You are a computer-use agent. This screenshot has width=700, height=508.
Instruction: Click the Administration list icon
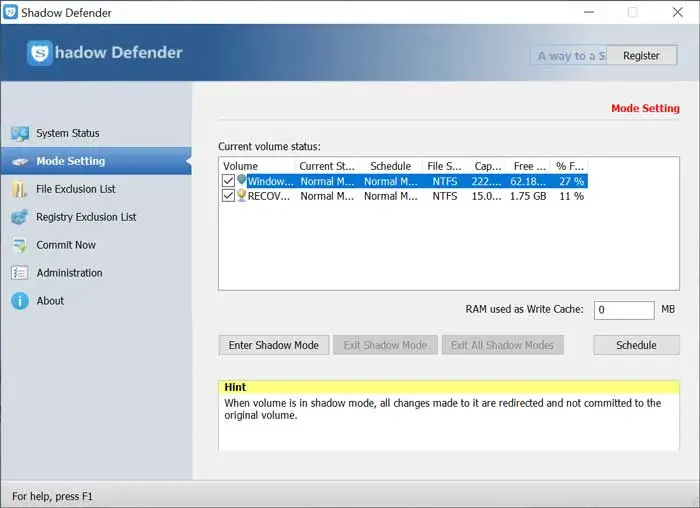click(20, 273)
